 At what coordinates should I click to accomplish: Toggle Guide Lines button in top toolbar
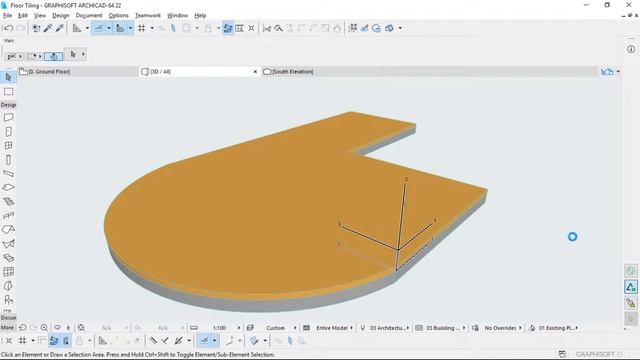tap(98, 28)
